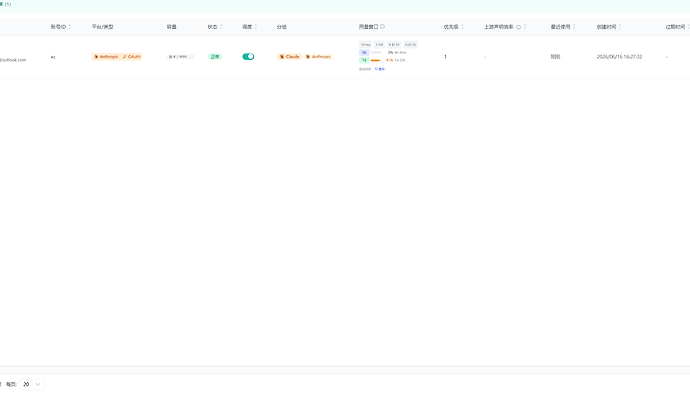
Task: Click the 分组 column header
Action: 282,27
